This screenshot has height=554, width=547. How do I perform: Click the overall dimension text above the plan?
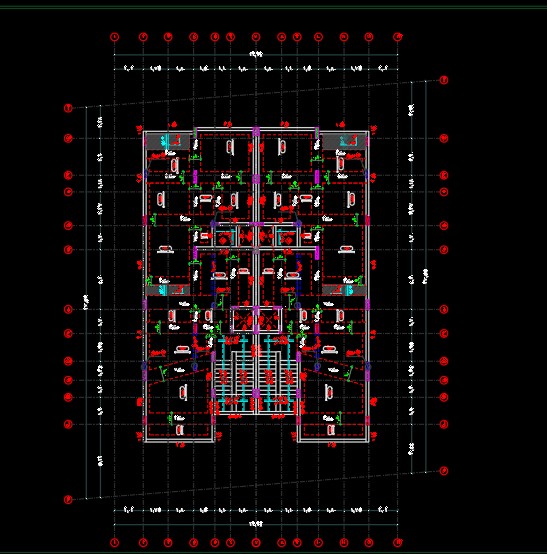[x=256, y=54]
